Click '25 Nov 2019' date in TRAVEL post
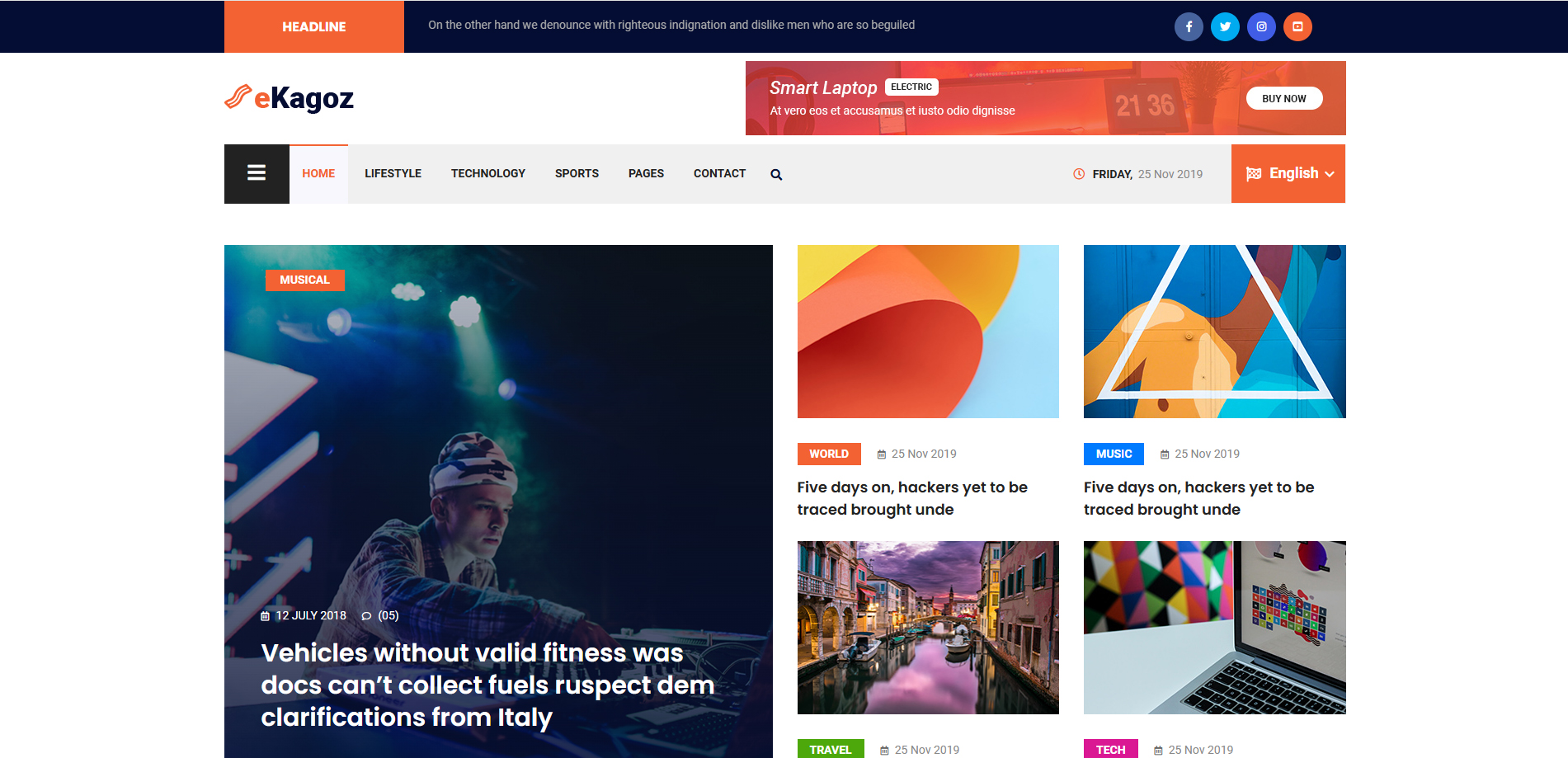This screenshot has height=758, width=1568. 927,750
